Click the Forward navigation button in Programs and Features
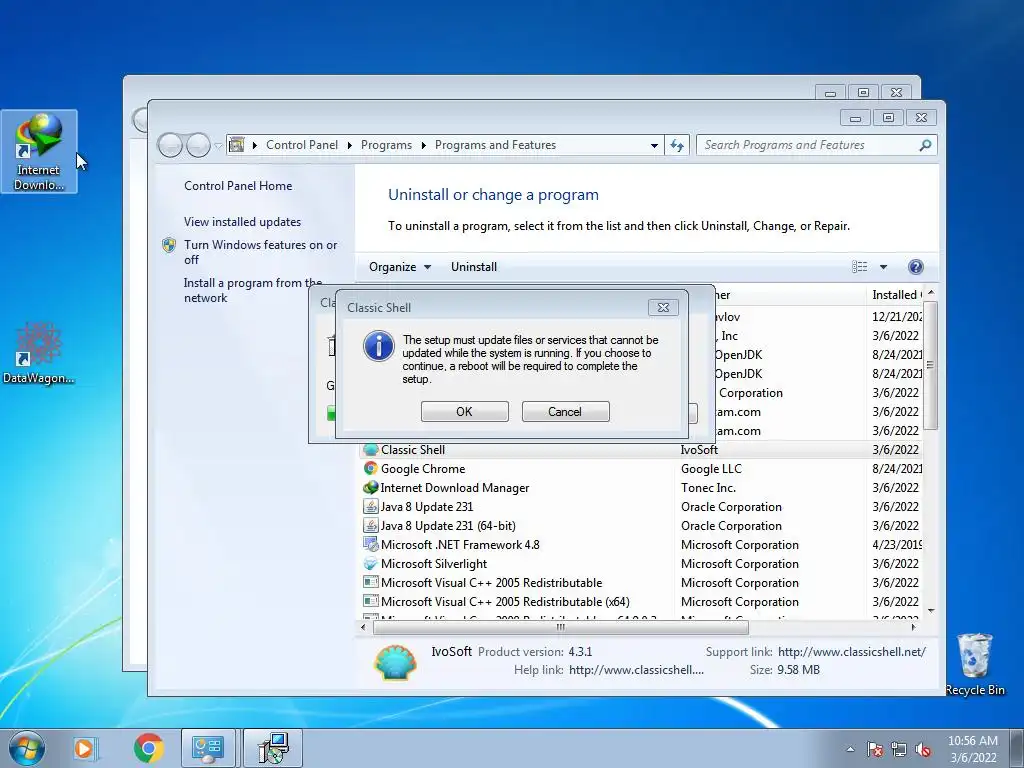 (198, 145)
